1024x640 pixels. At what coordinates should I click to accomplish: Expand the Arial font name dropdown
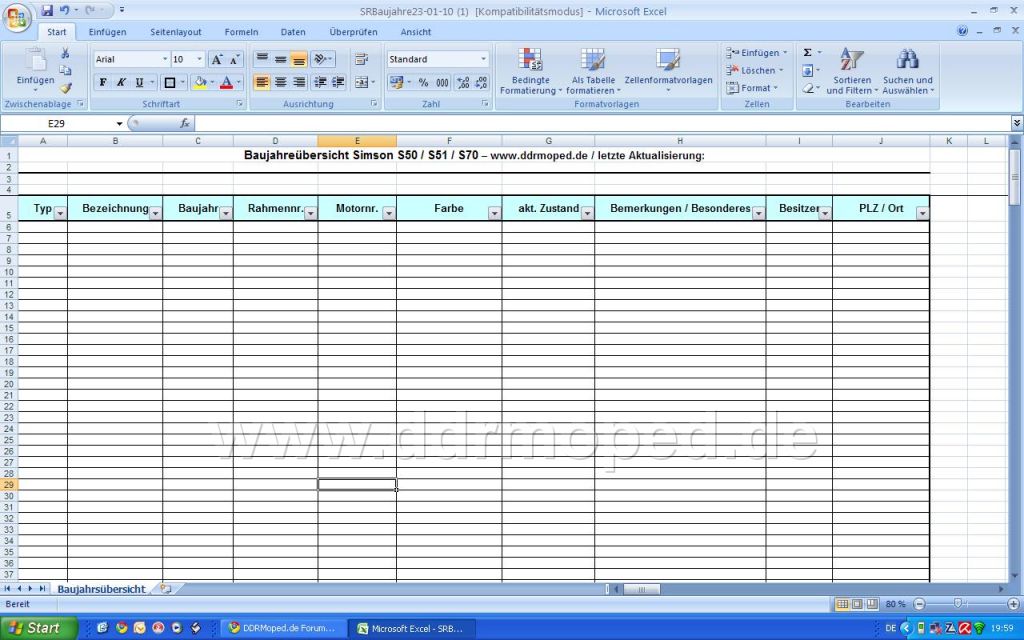tap(164, 60)
